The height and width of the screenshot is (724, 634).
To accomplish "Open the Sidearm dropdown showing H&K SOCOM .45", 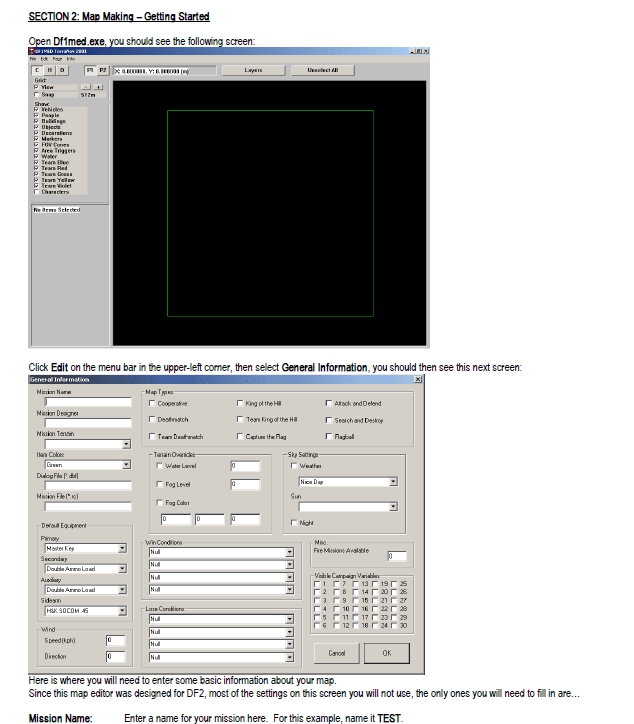I will click(122, 611).
